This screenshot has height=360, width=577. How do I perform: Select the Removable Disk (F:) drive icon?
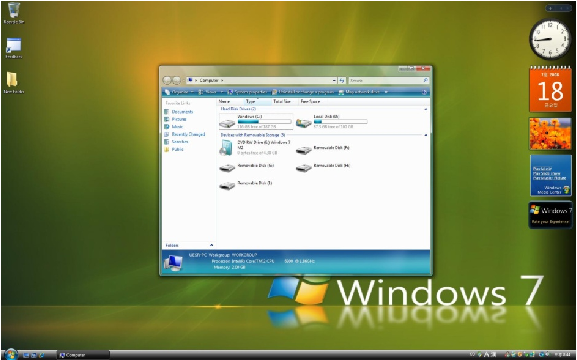tap(304, 150)
